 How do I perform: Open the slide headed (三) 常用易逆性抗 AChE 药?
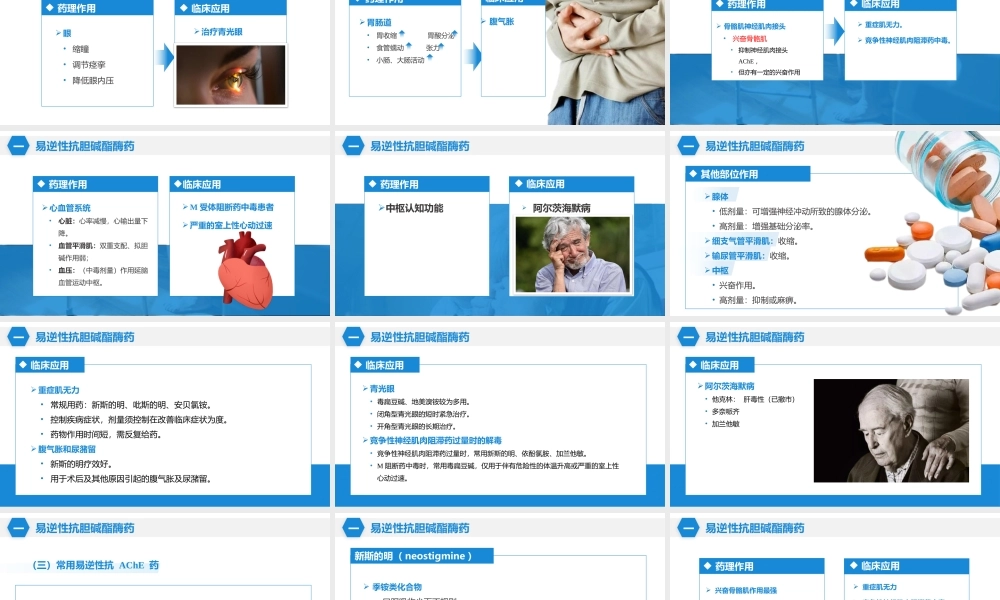click(x=165, y=557)
